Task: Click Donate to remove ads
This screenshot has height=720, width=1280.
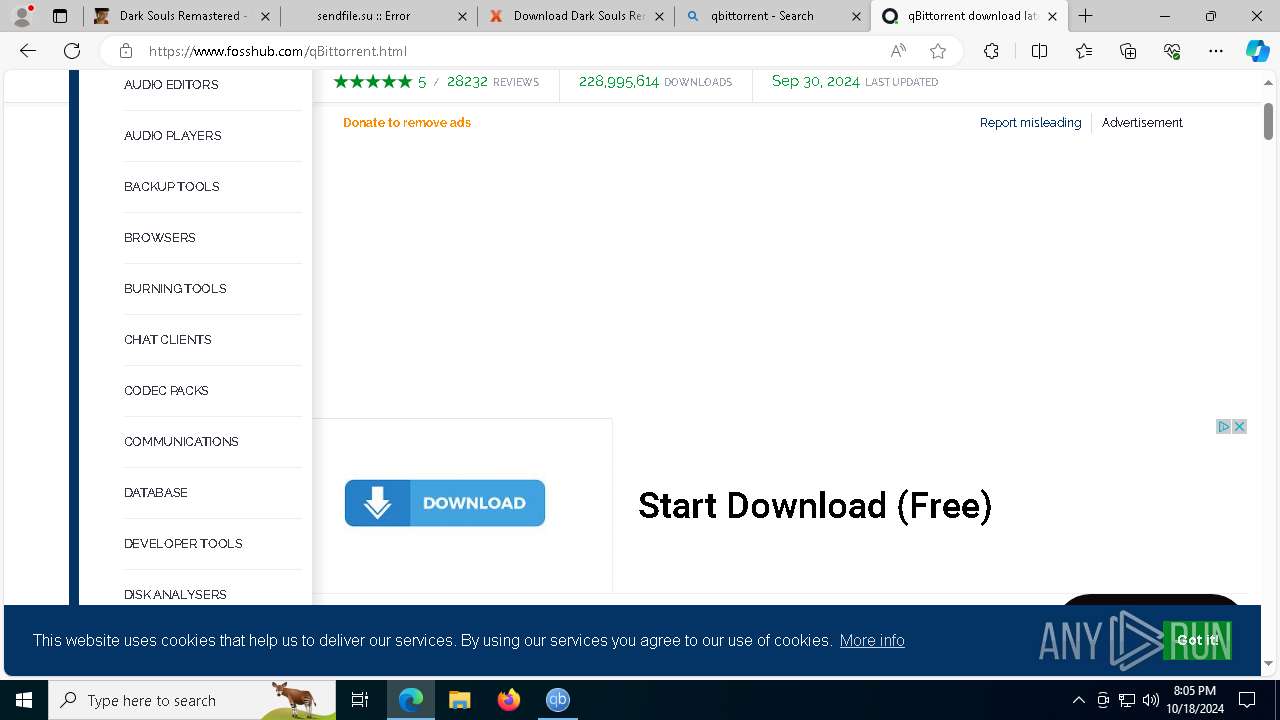Action: (x=407, y=123)
